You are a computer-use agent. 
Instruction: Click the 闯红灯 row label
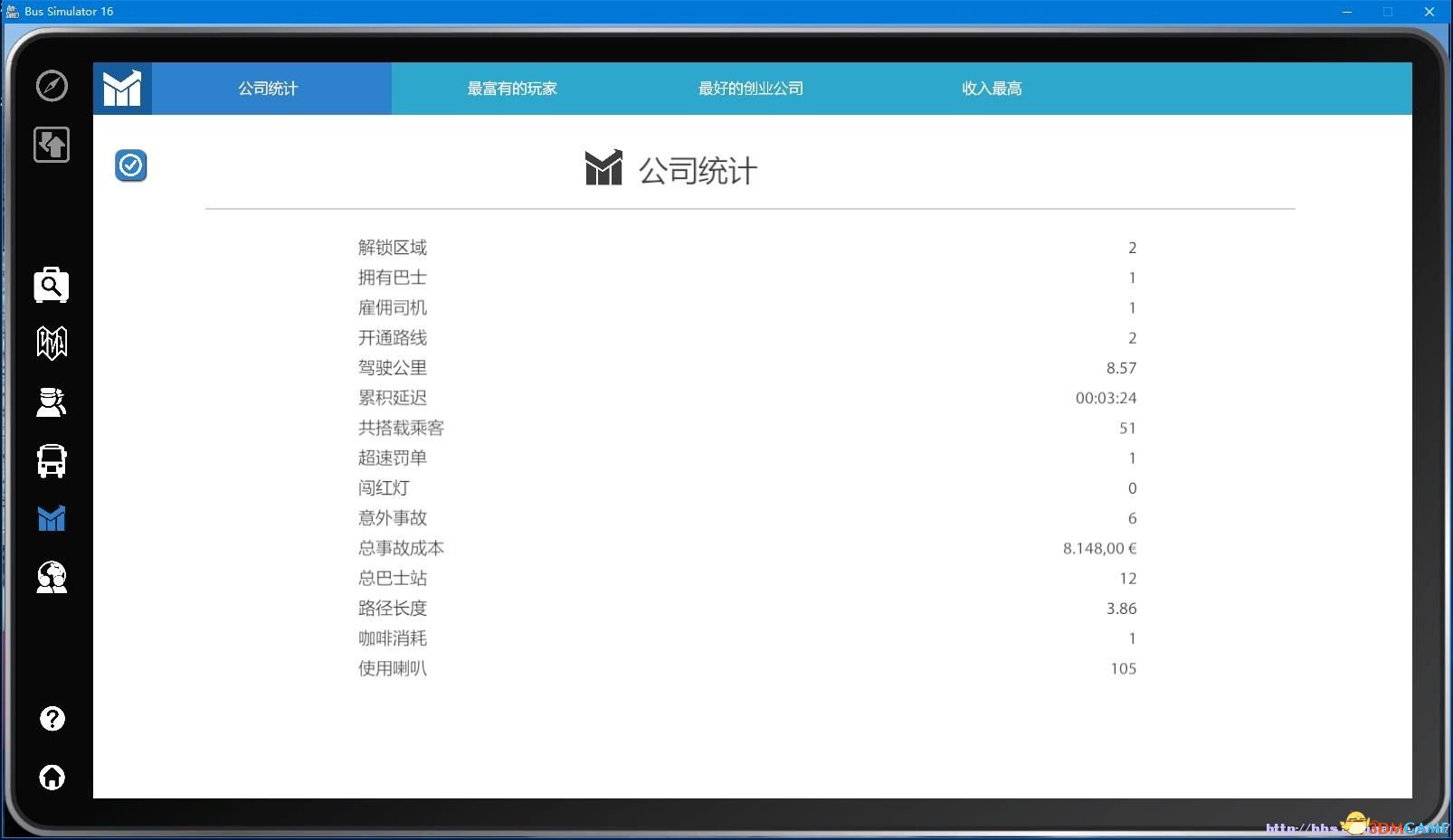[x=384, y=488]
